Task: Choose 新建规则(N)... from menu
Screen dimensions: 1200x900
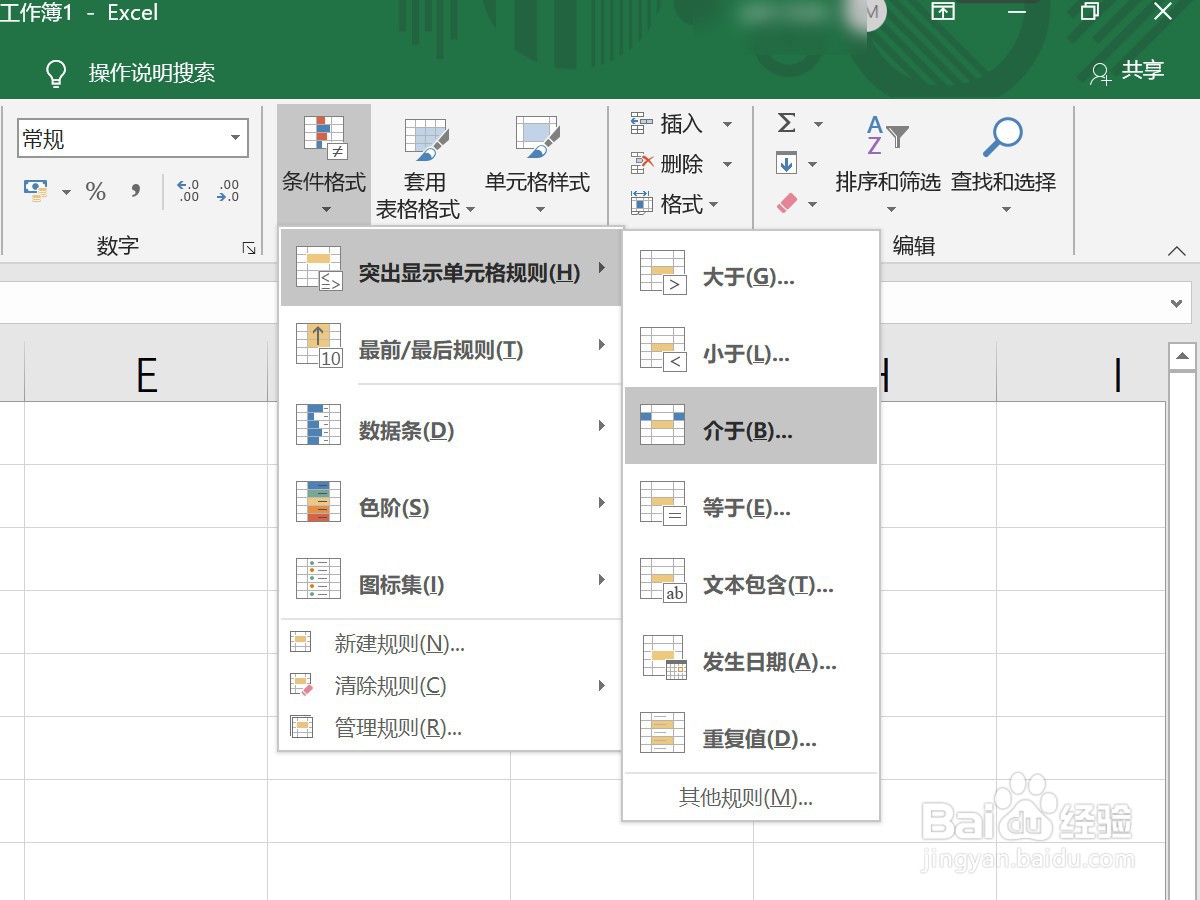Action: pos(450,643)
